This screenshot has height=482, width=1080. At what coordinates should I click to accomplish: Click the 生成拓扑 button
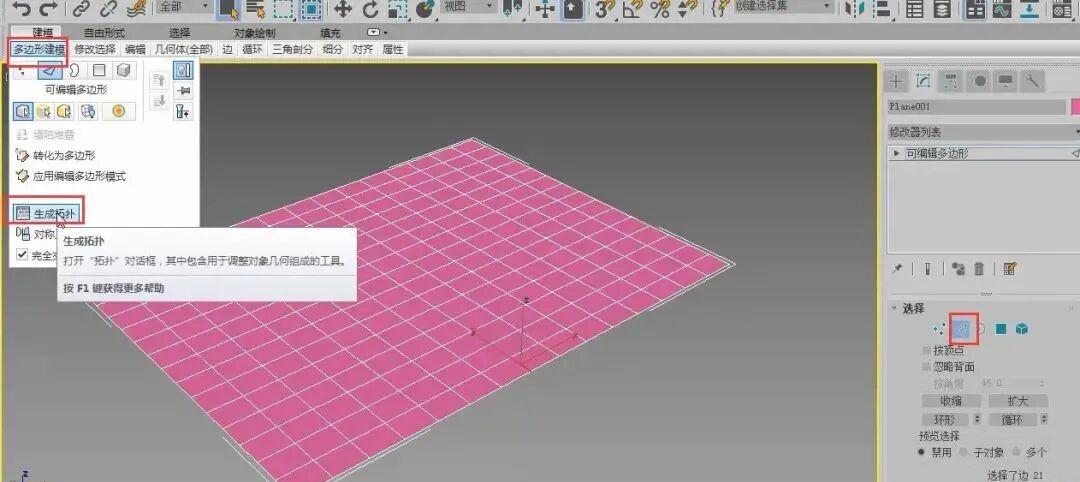click(46, 214)
